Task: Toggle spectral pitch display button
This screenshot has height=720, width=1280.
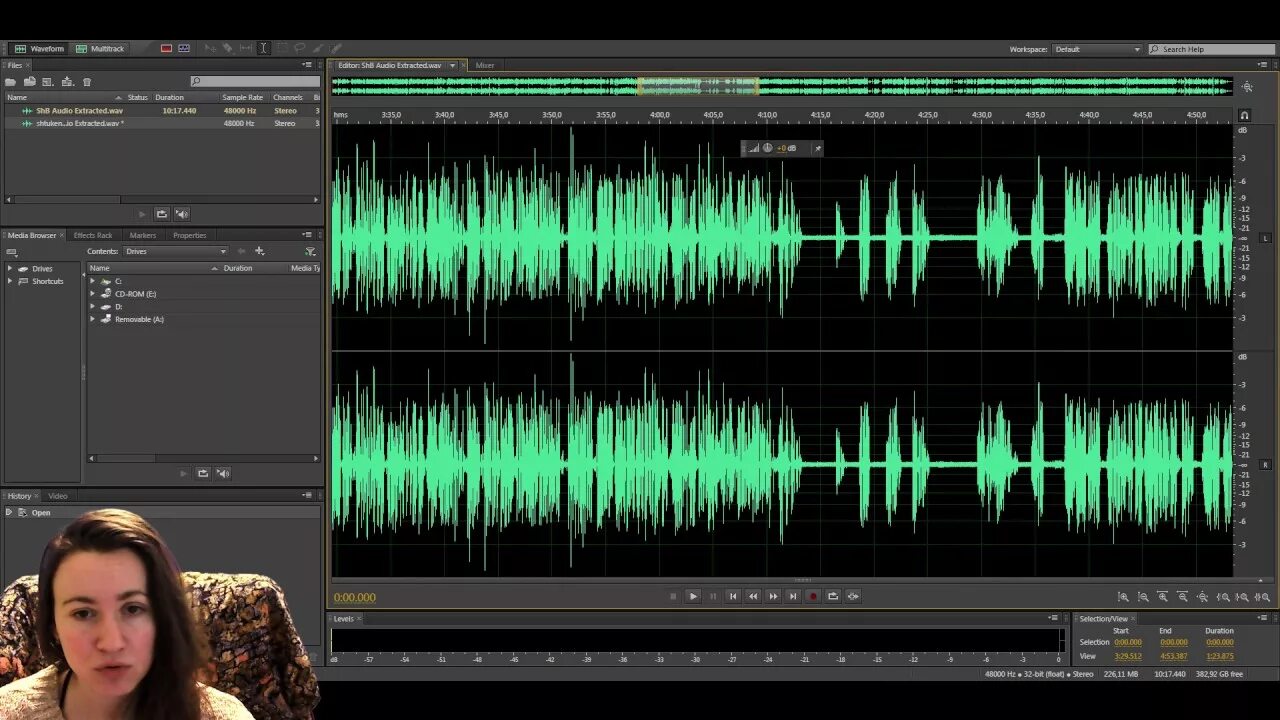Action: tap(184, 48)
